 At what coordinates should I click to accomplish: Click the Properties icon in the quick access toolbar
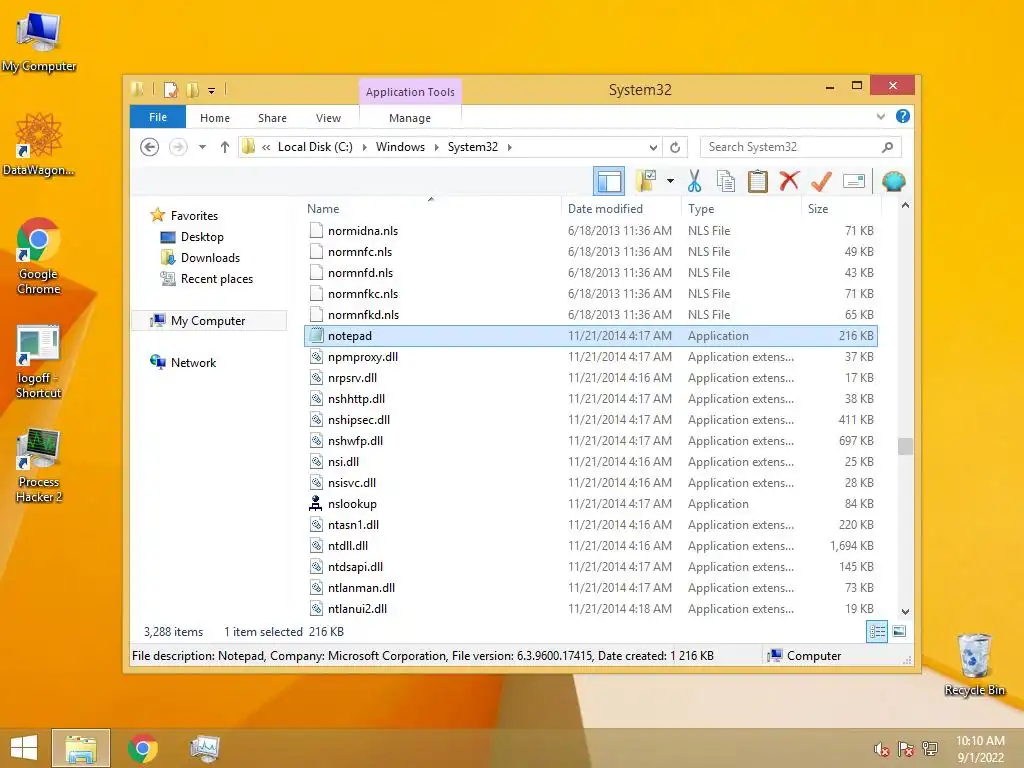[x=170, y=89]
